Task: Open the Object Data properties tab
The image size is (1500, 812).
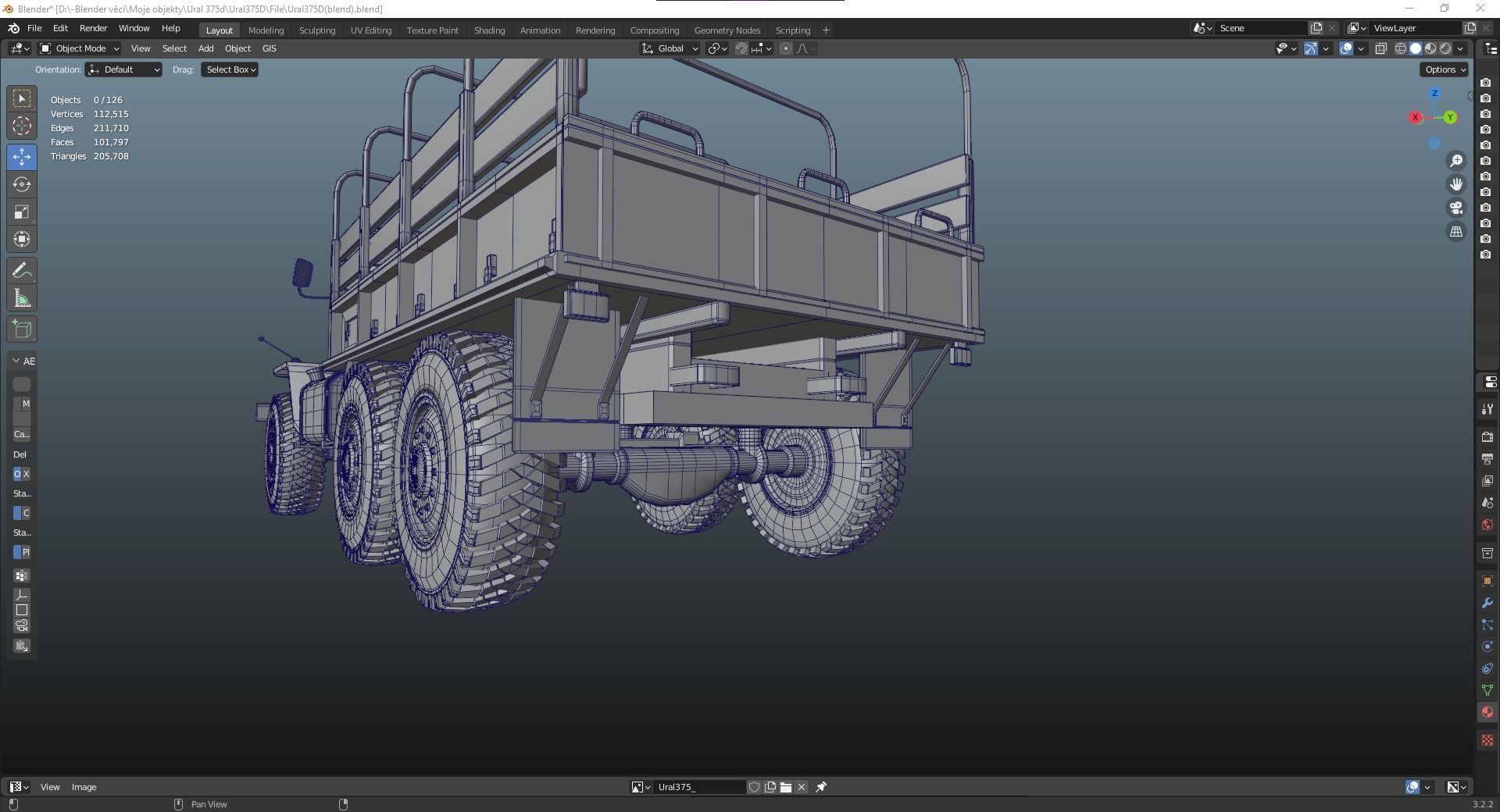Action: point(1487,690)
